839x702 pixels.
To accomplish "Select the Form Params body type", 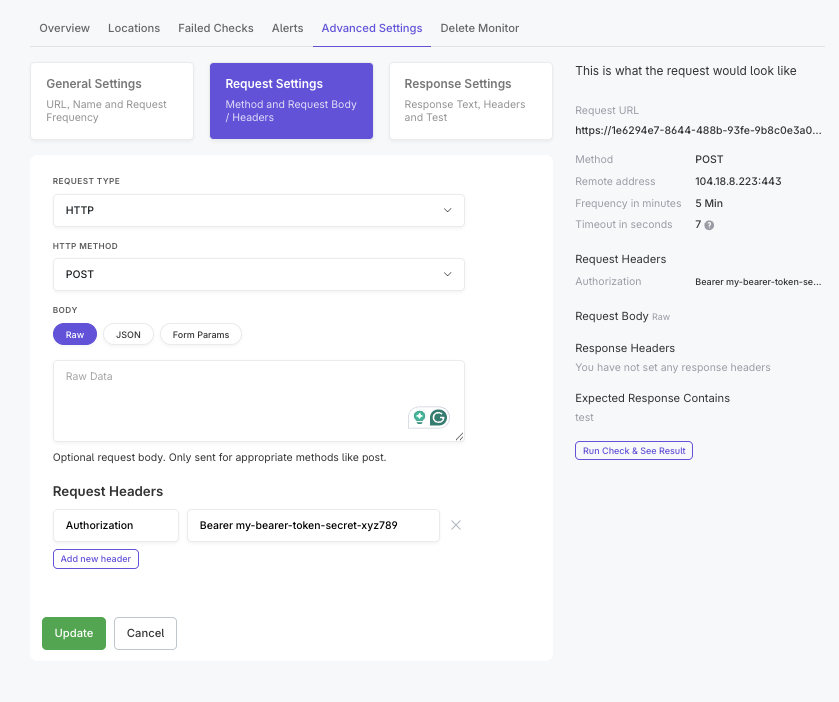I will point(201,334).
